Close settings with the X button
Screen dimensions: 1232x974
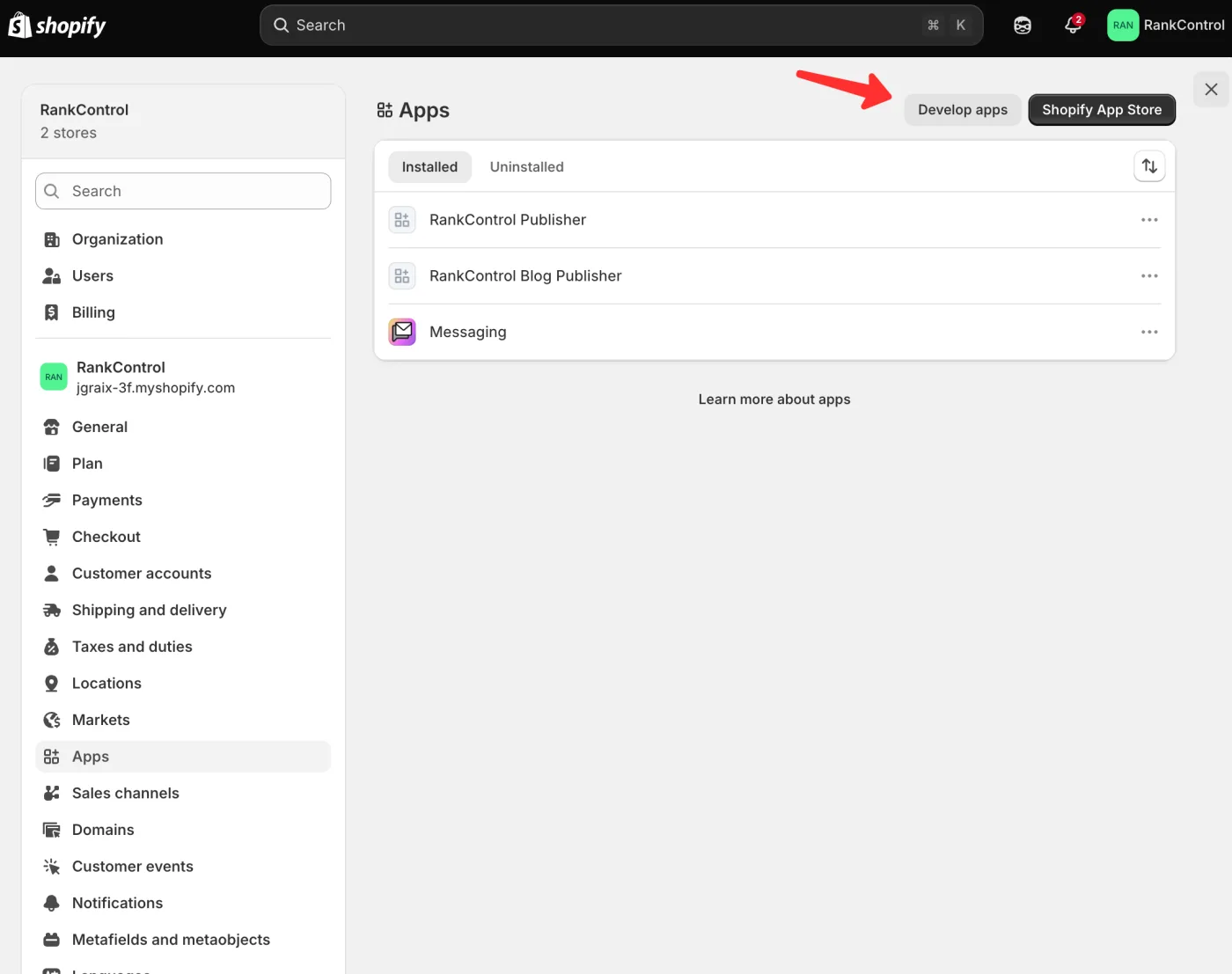point(1211,89)
